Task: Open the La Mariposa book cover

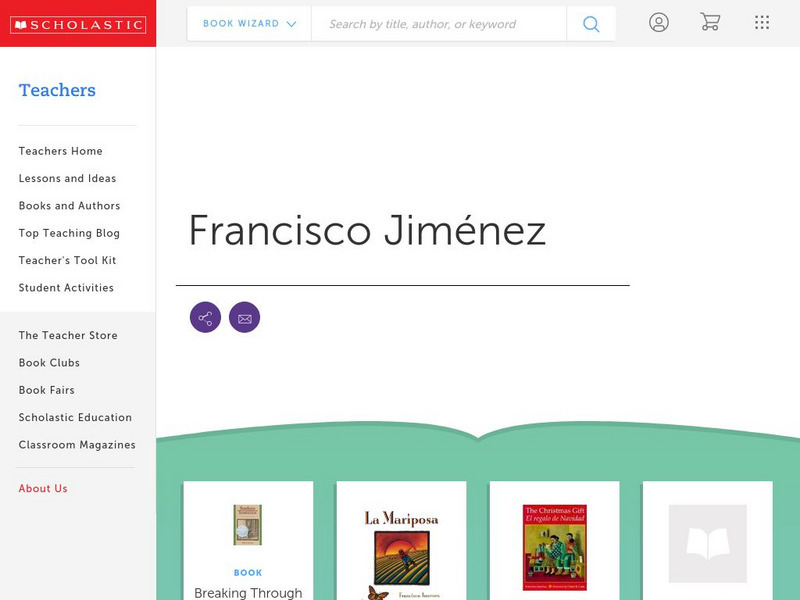Action: coord(404,540)
